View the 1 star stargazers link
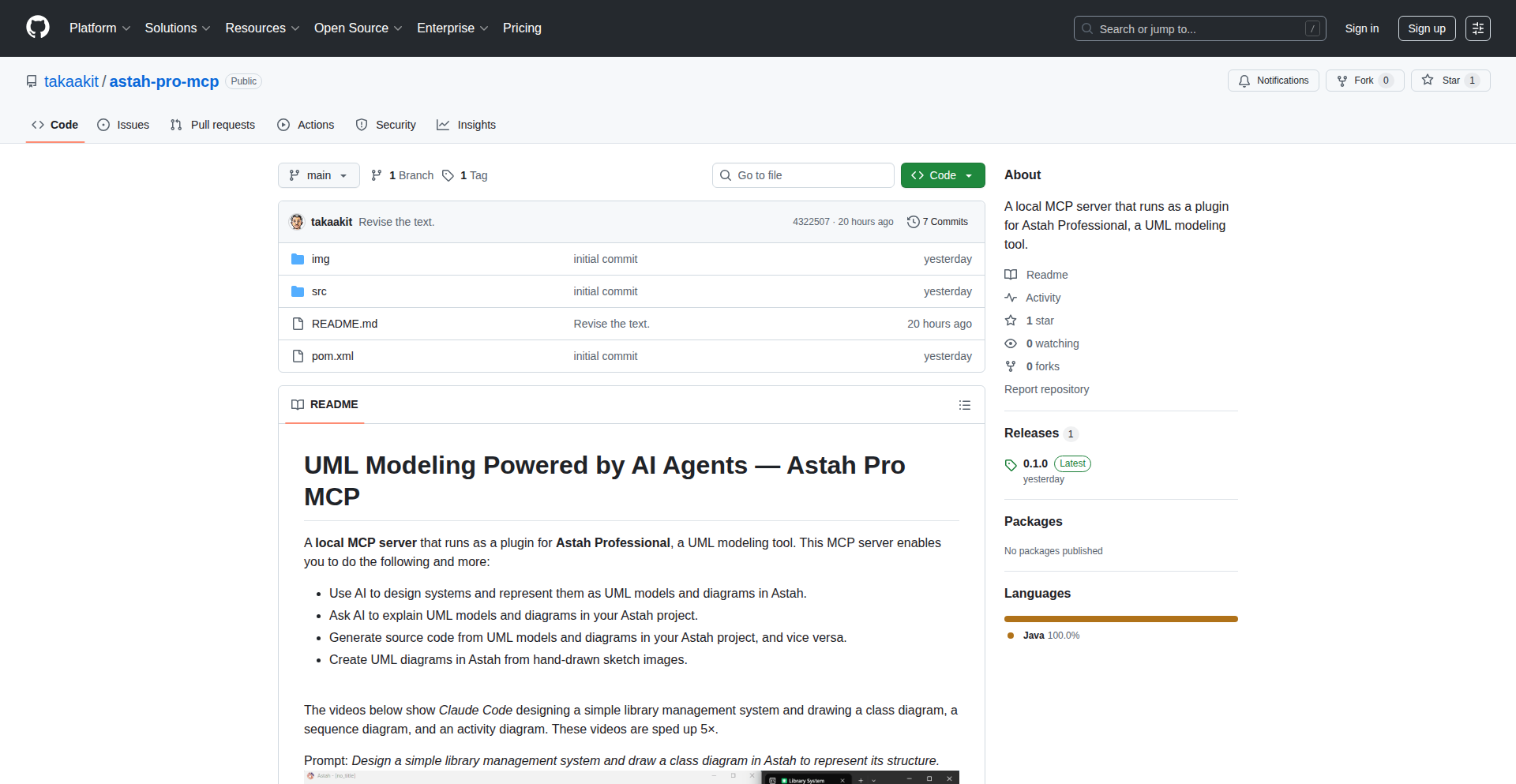1516x784 pixels. (x=1030, y=321)
